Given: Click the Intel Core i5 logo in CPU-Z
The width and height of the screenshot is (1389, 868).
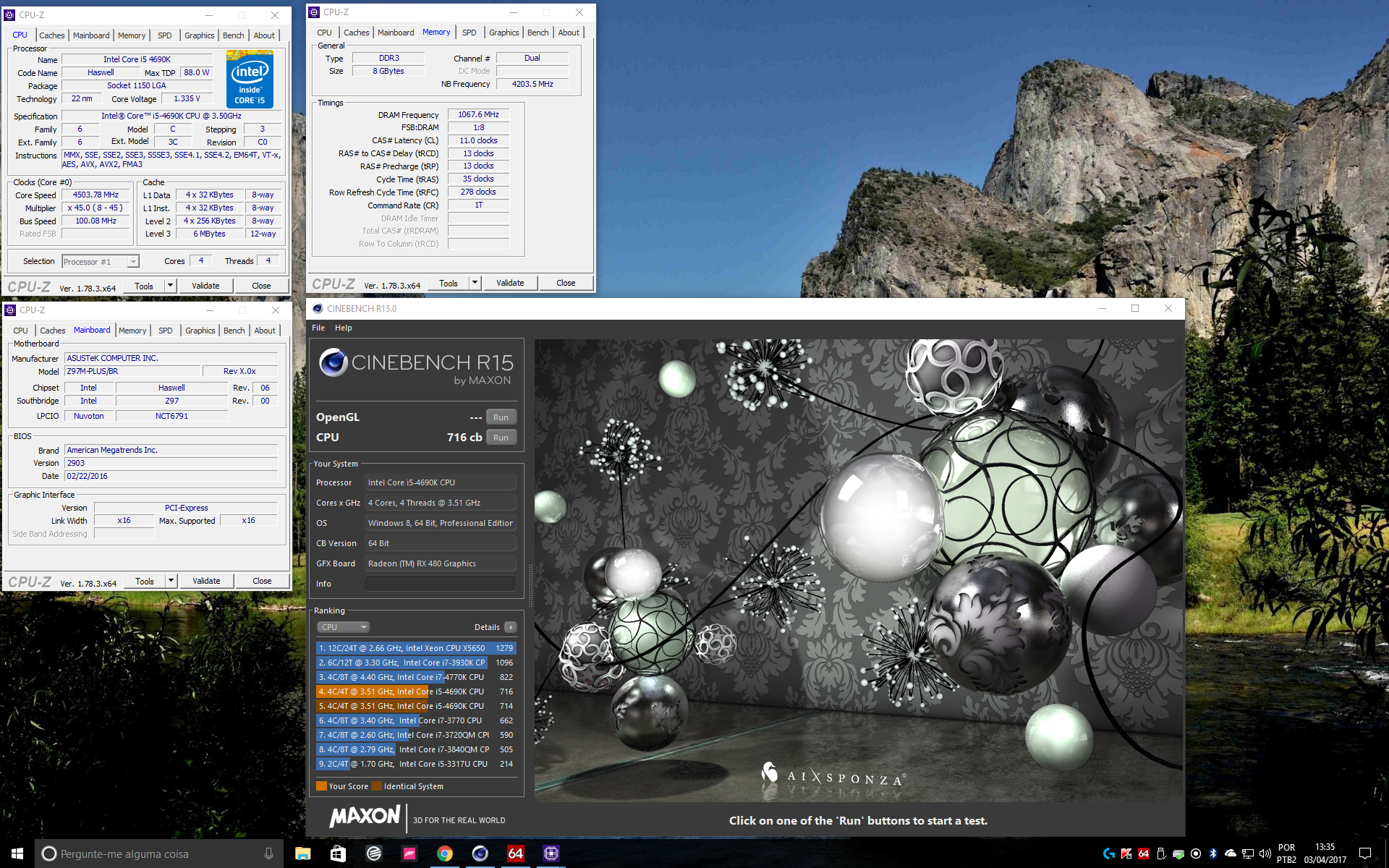Looking at the screenshot, I should (x=250, y=79).
